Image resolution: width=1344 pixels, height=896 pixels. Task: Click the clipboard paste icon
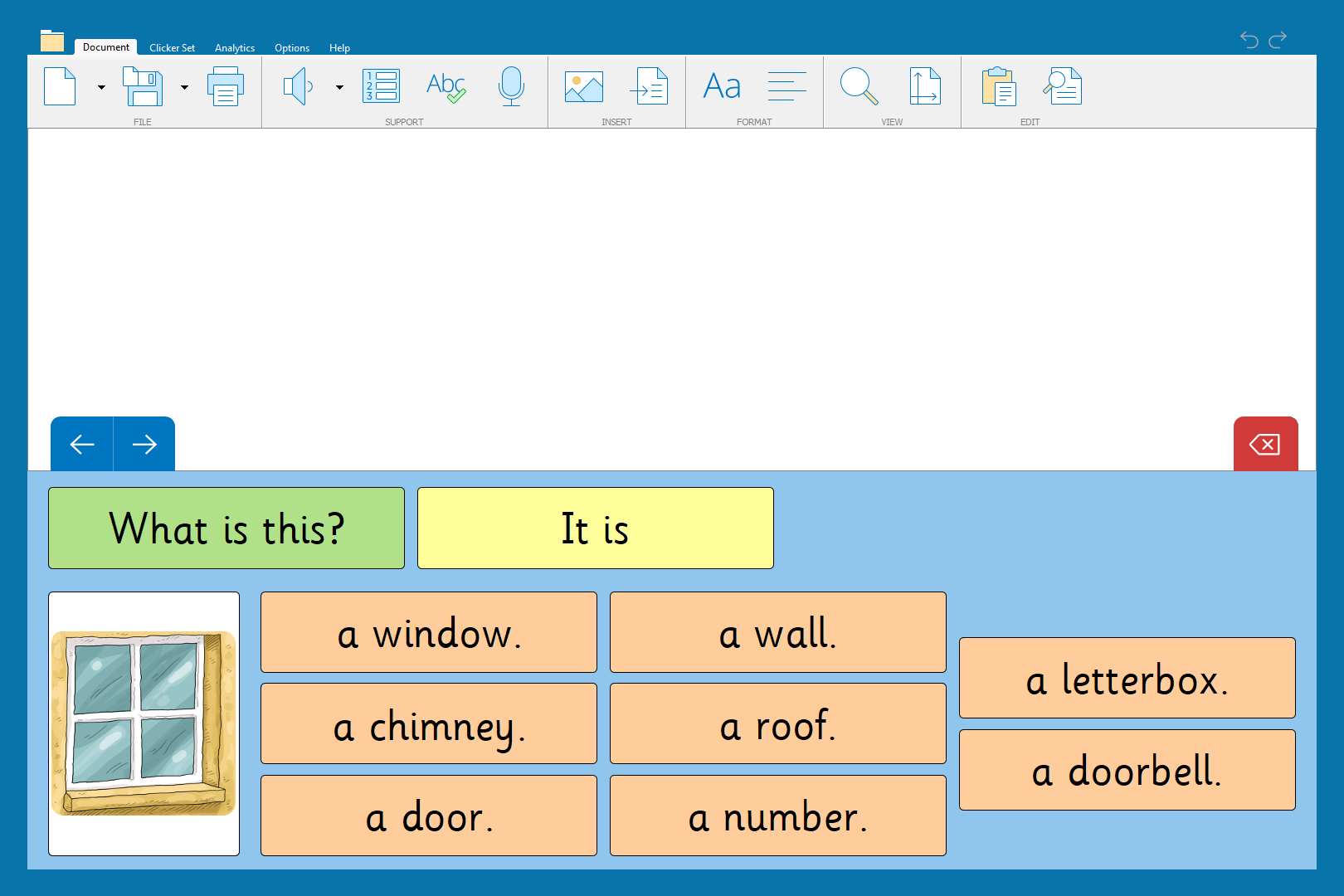[x=998, y=86]
